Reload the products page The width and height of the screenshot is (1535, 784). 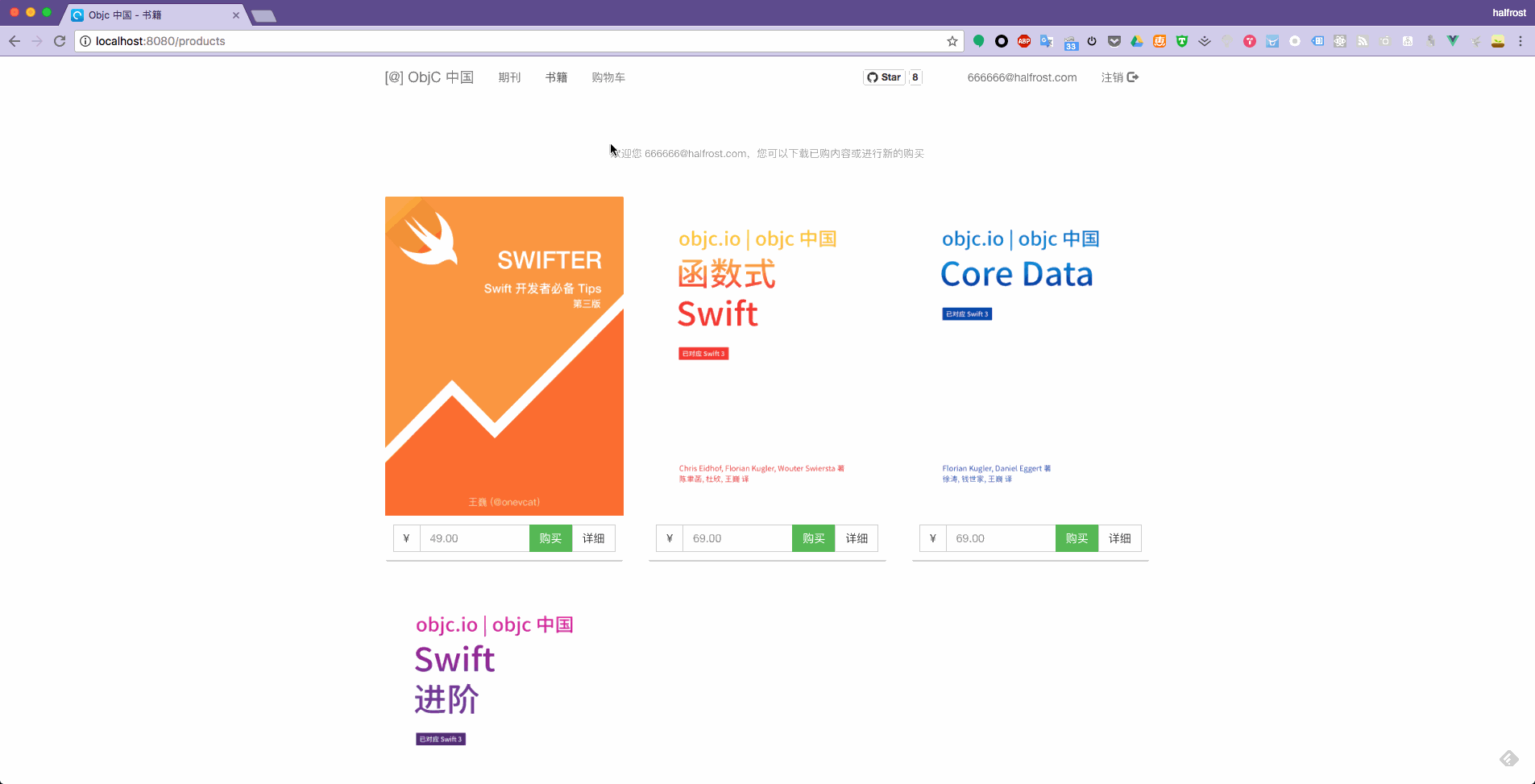click(x=60, y=41)
